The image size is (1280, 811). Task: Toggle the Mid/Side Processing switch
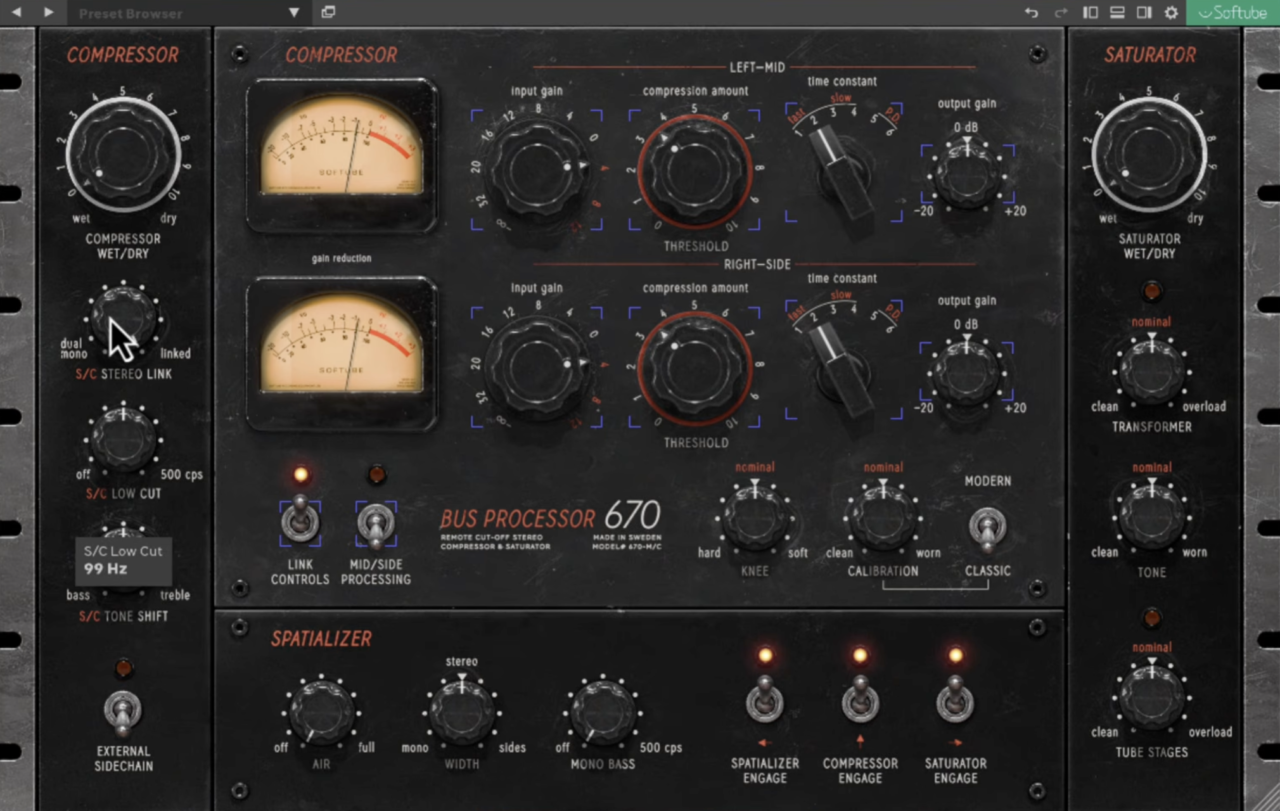376,524
